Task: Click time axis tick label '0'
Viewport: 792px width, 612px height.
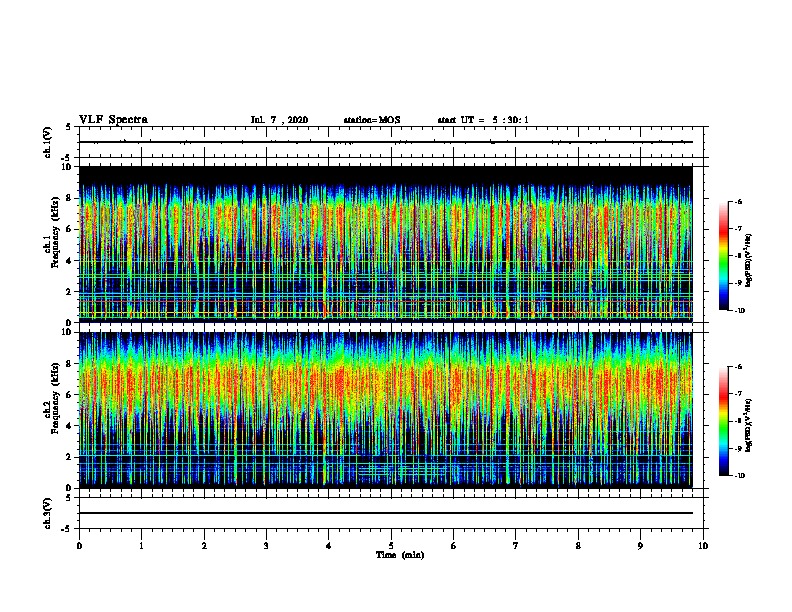Action: 79,546
